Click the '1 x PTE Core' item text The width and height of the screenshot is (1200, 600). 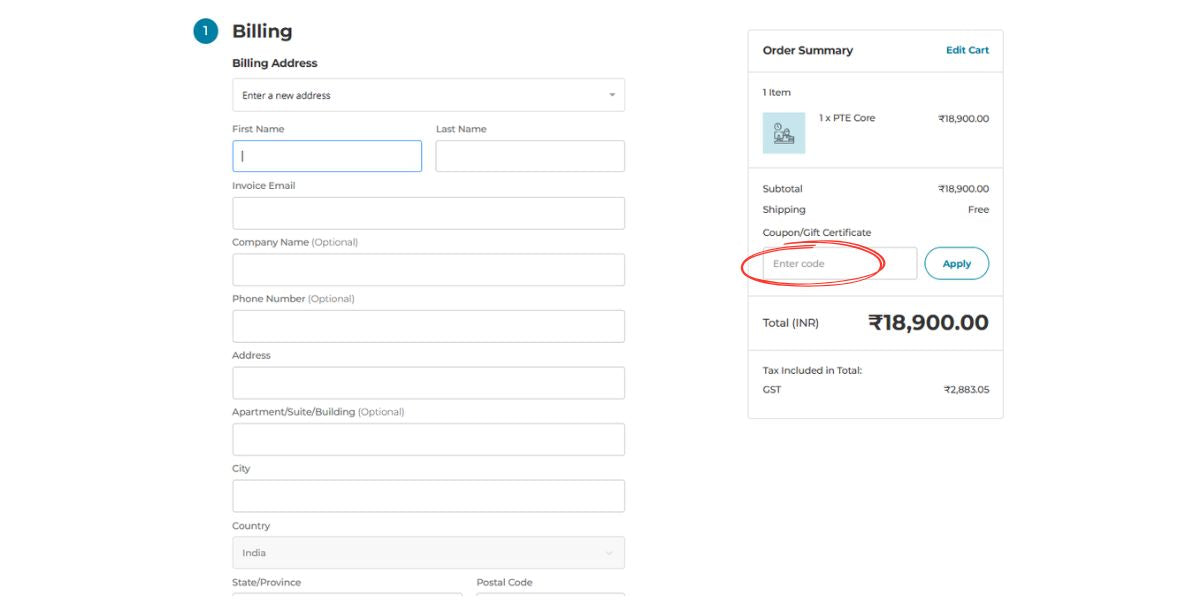tap(847, 118)
